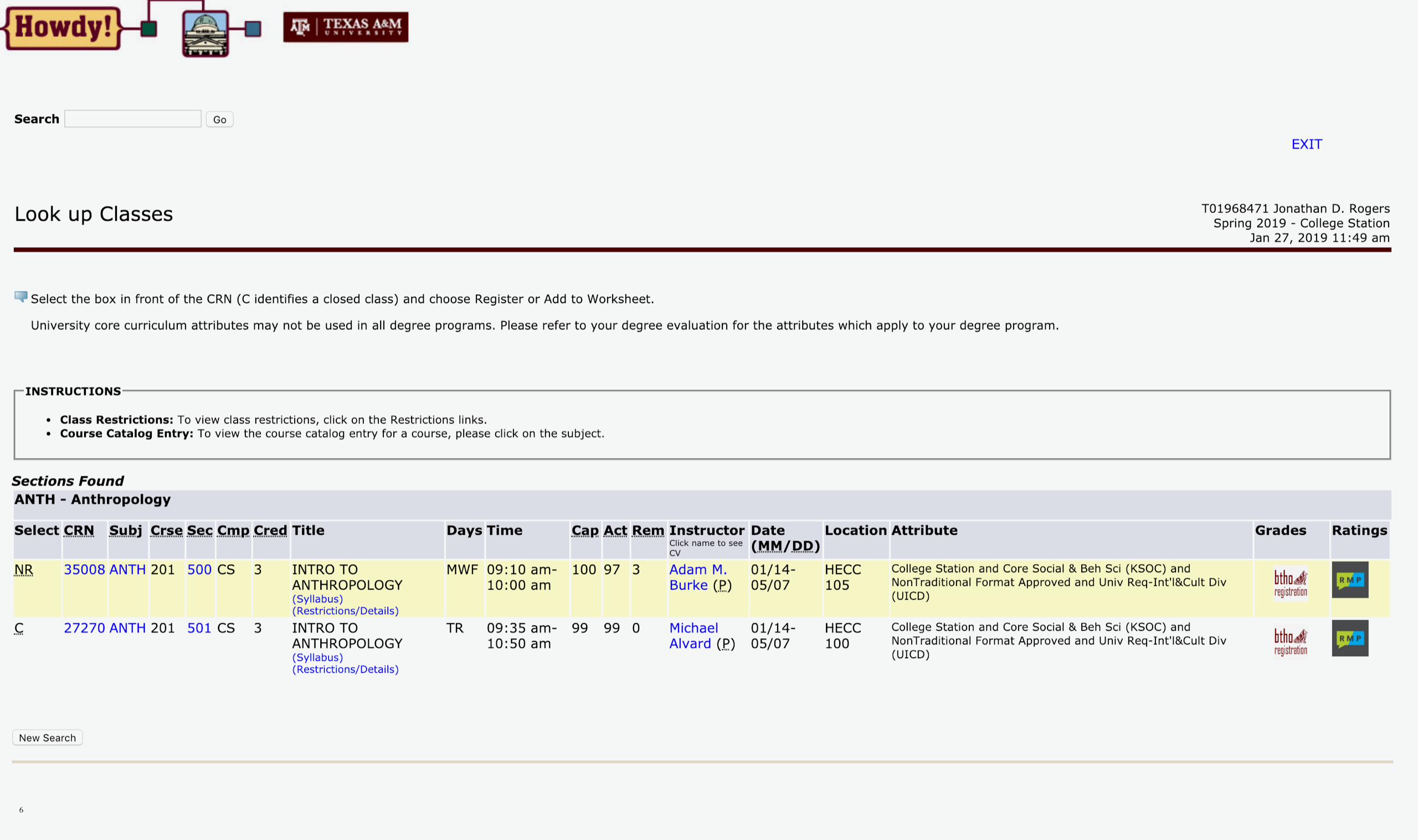Open Restrictions/Details for section 501
The image size is (1418, 840).
coord(345,669)
